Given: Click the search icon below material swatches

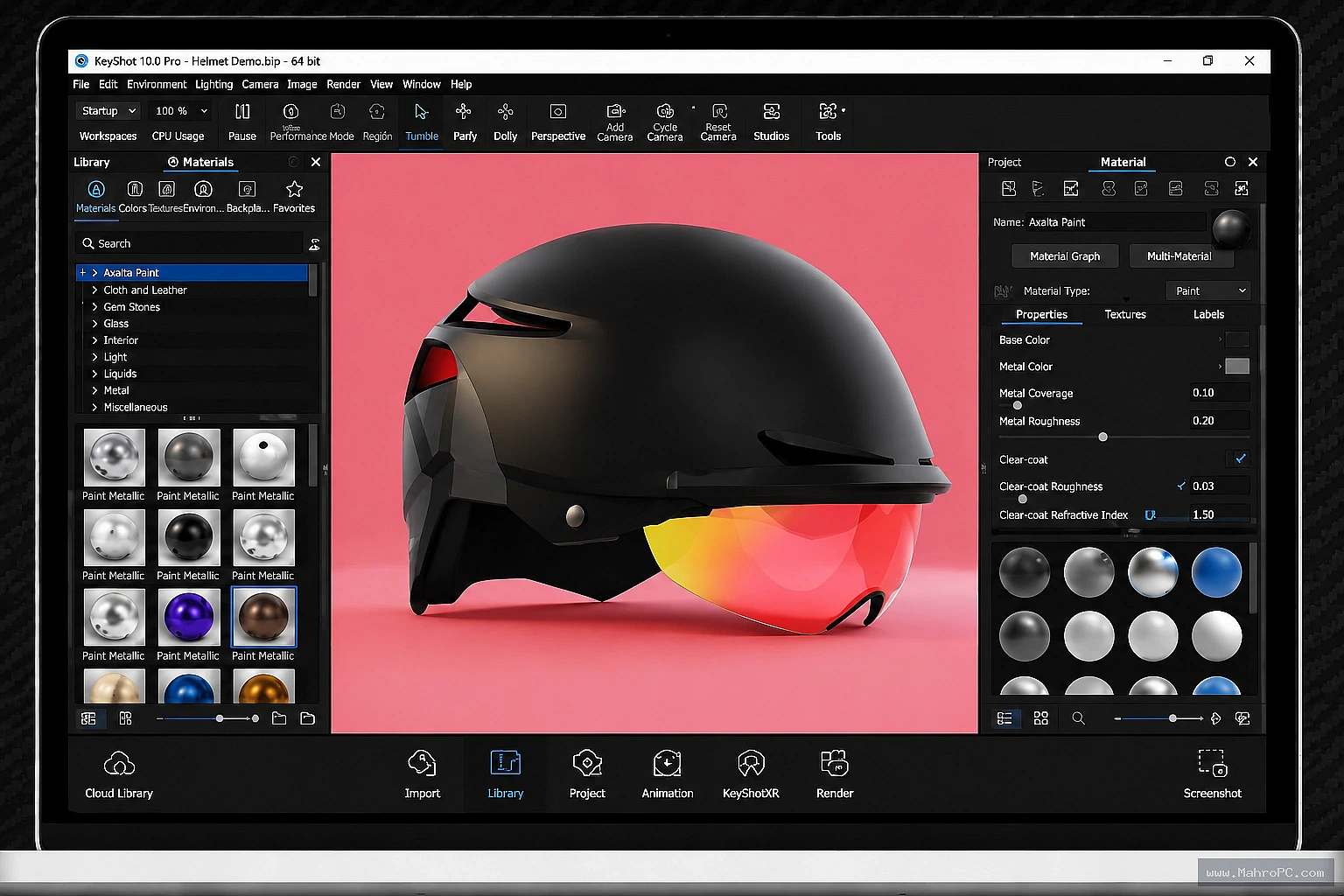Looking at the screenshot, I should [1078, 718].
